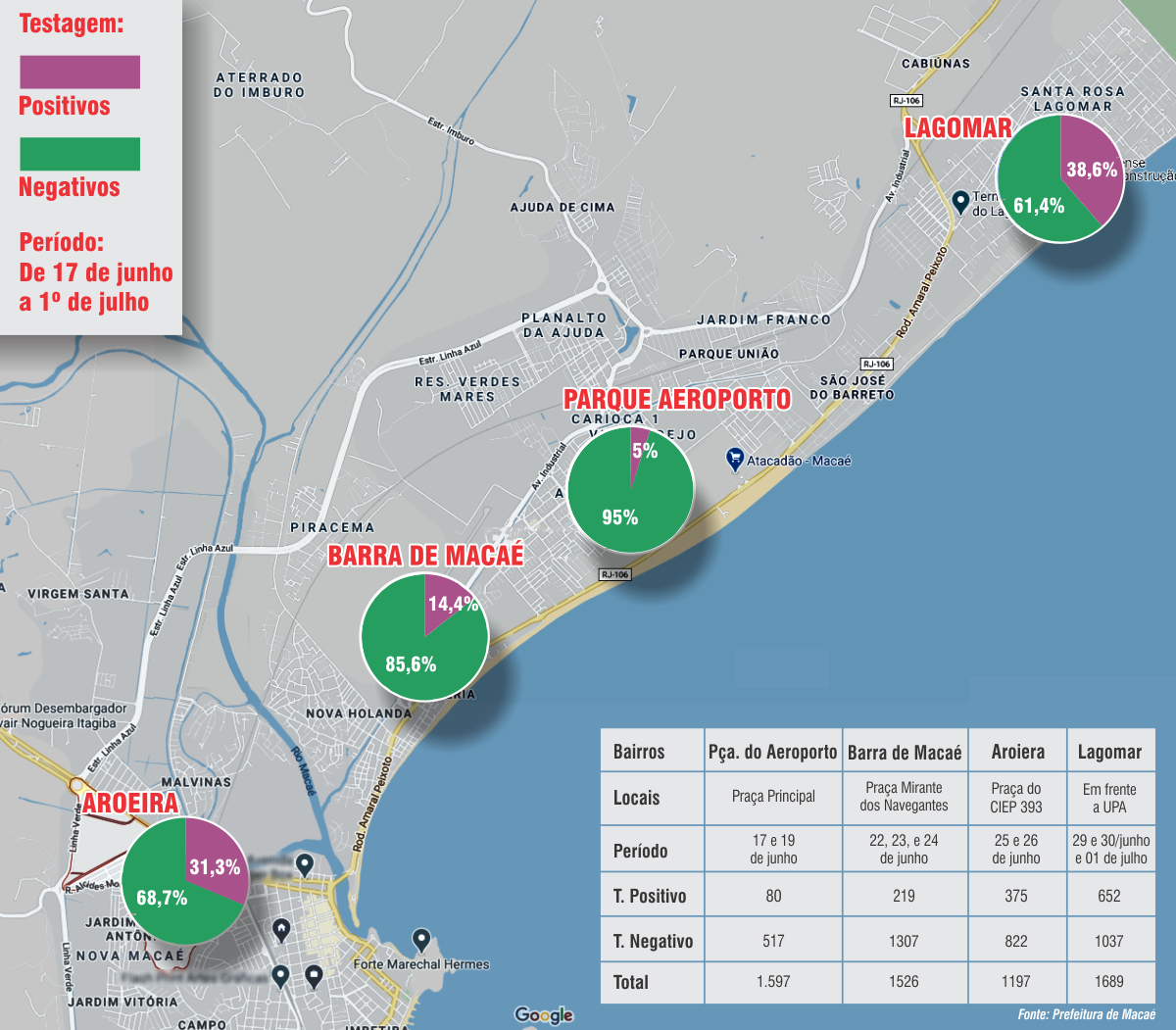Select the Lagomar column header in table
The image size is (1176, 1030).
coord(1109,752)
